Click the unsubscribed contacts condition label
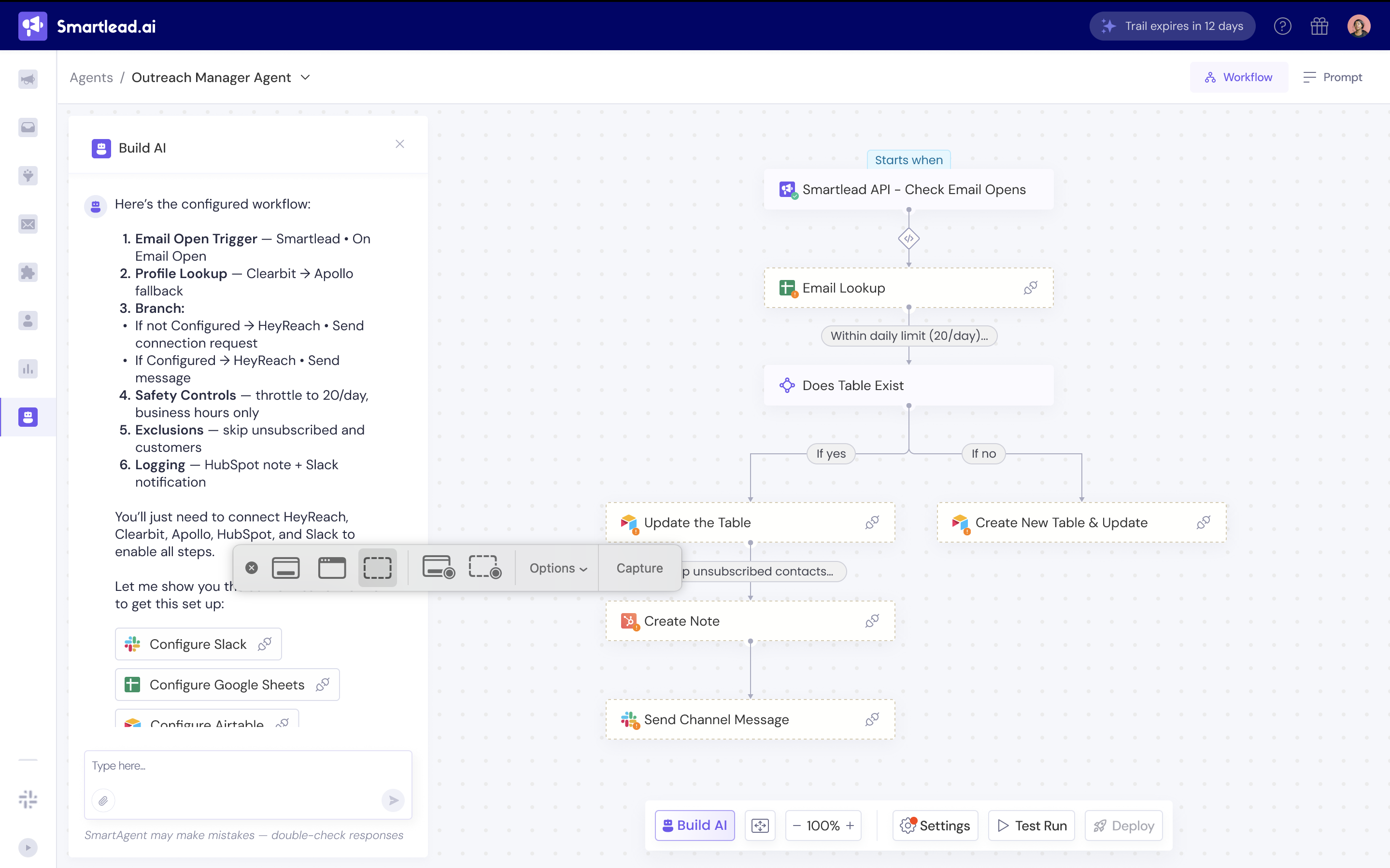The height and width of the screenshot is (868, 1390). 764,571
